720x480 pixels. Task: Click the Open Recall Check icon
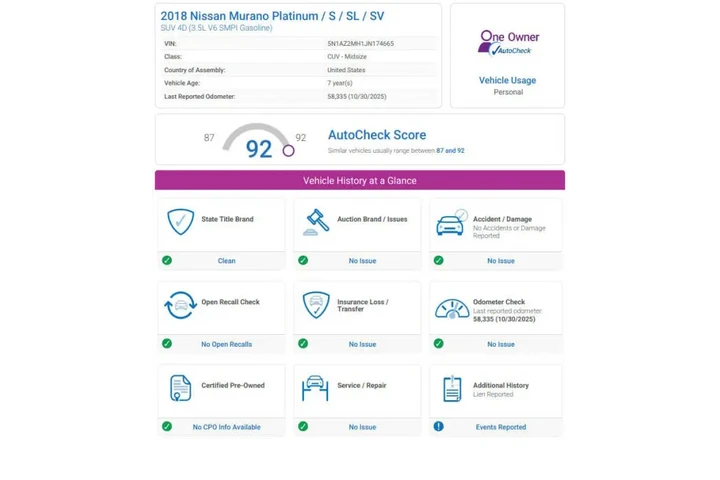click(x=180, y=305)
